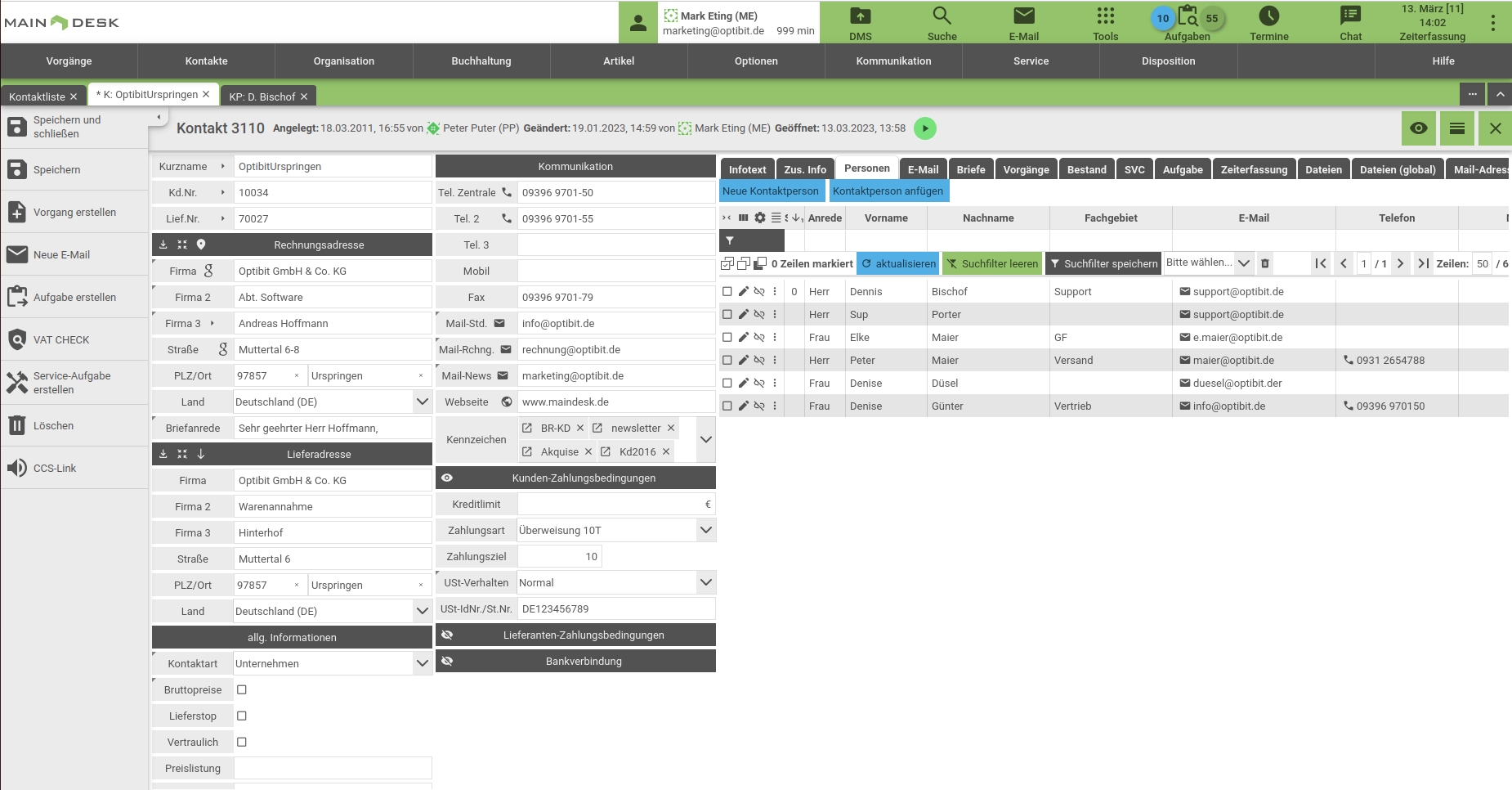This screenshot has width=1512, height=790.
Task: Expand Land dropdown in Lieferadresse
Action: 422,612
